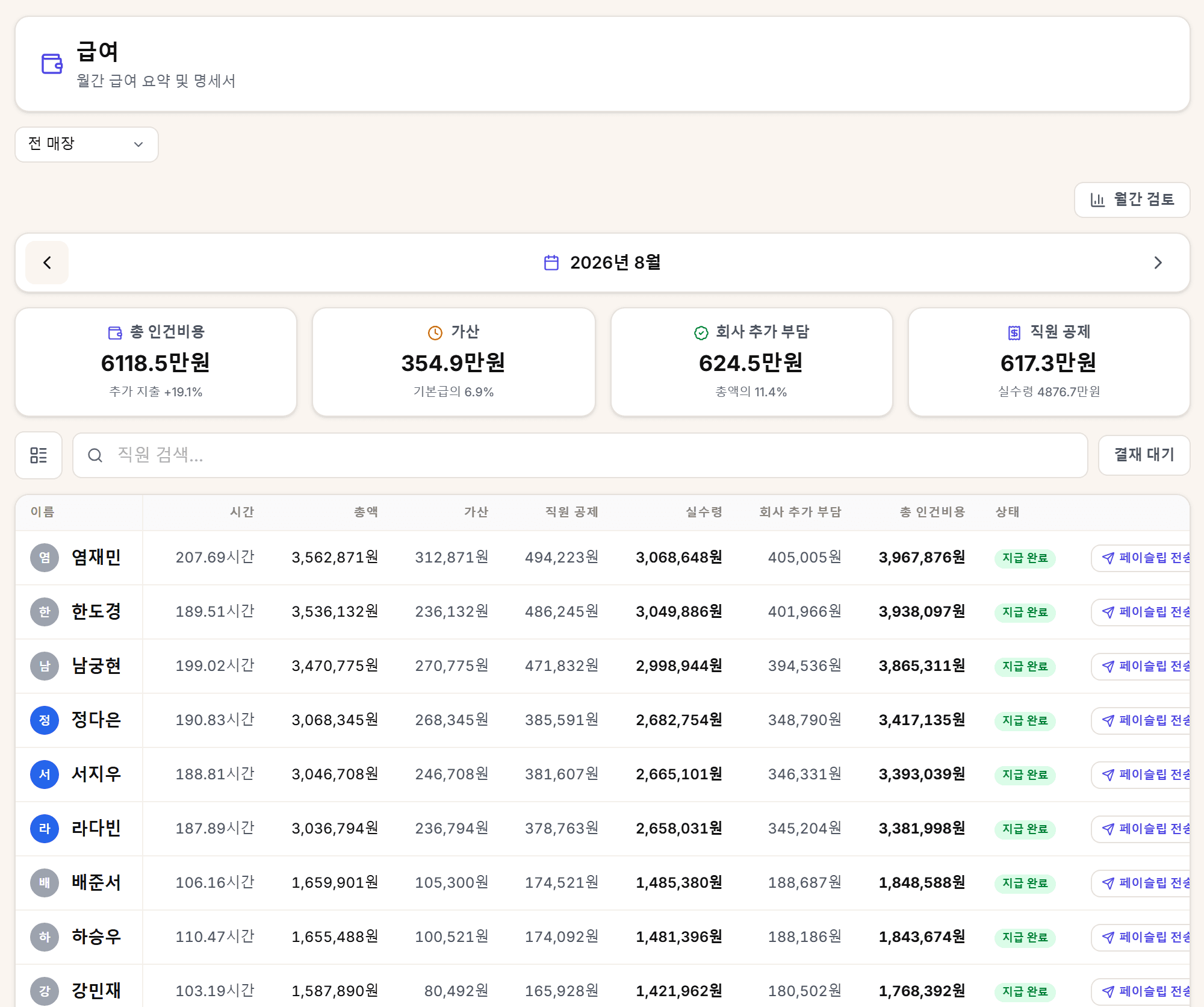Send payslip for 서지우

pos(1141,775)
